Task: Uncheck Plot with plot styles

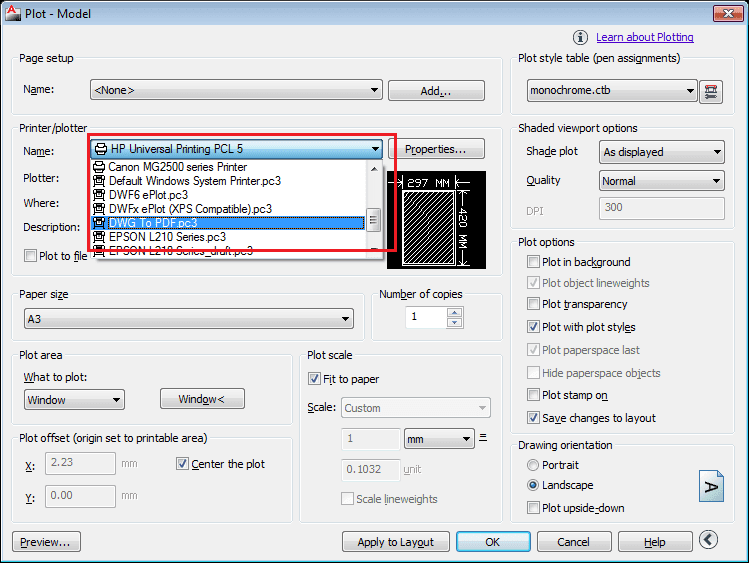Action: [533, 327]
